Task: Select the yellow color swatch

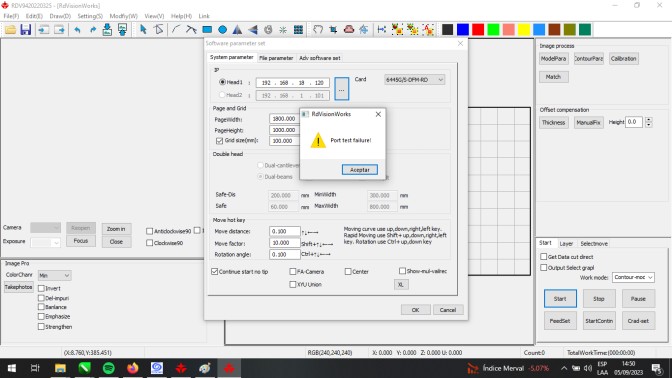Action: [x=524, y=30]
